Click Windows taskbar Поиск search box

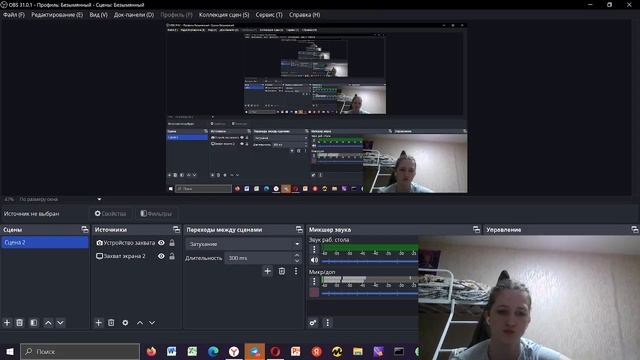point(80,351)
